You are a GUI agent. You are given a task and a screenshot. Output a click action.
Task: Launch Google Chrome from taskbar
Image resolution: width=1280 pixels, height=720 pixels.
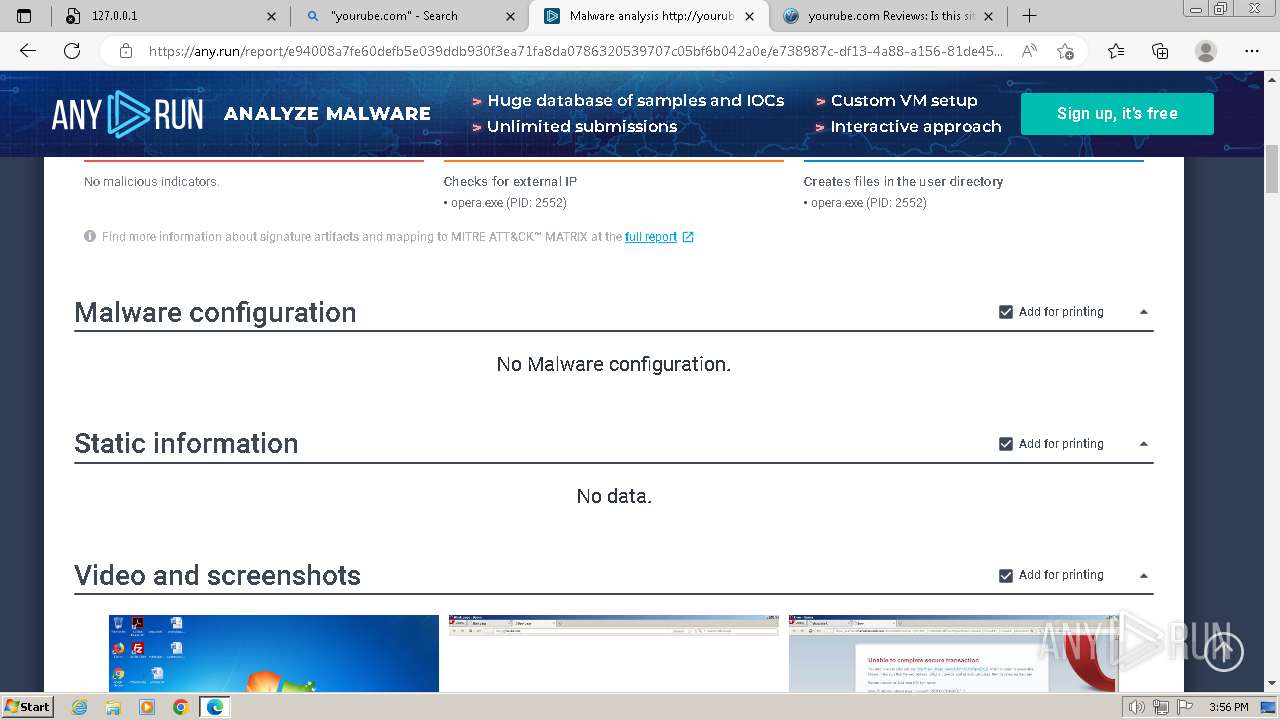point(181,707)
